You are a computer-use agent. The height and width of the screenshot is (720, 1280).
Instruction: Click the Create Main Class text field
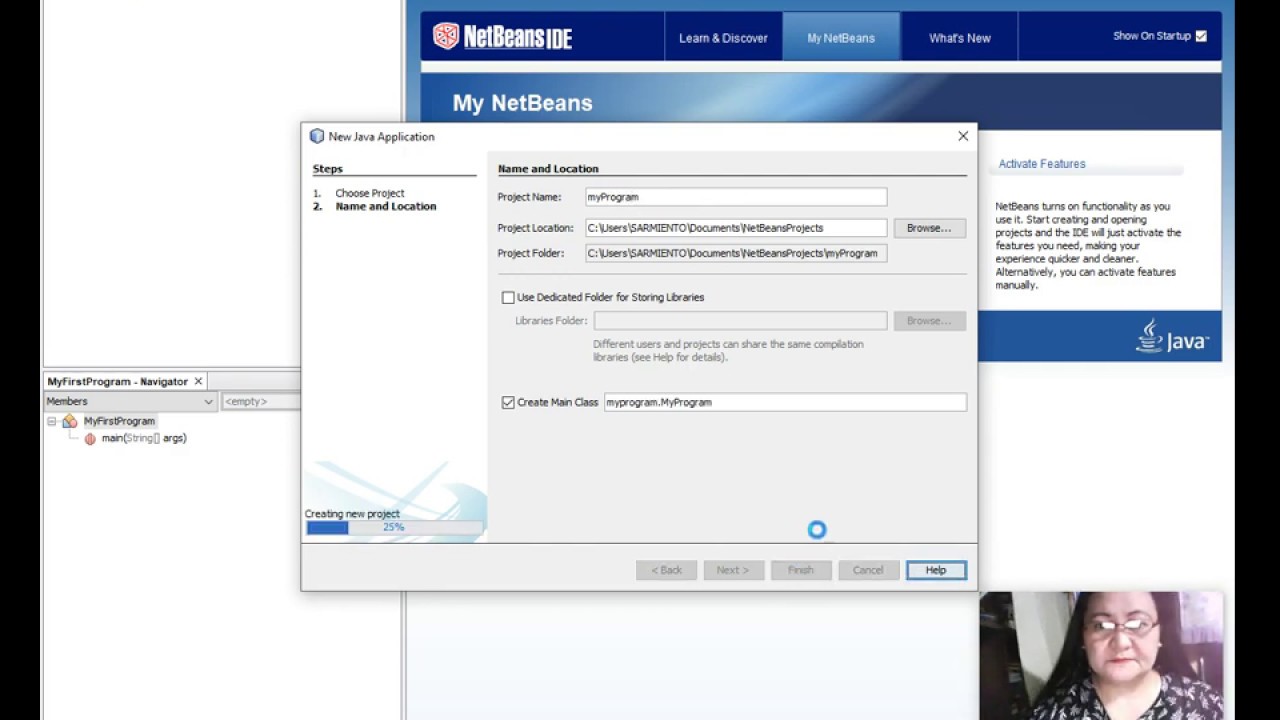point(785,402)
